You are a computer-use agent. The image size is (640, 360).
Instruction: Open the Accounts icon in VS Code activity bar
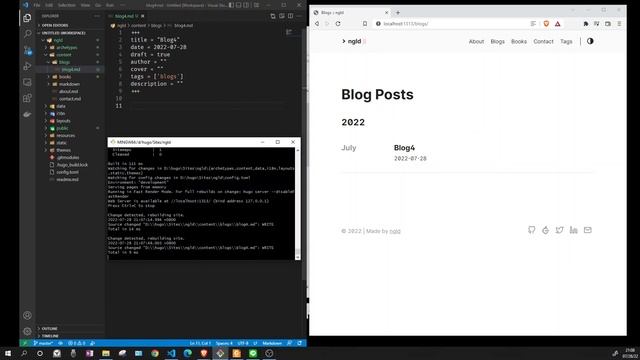point(27,315)
